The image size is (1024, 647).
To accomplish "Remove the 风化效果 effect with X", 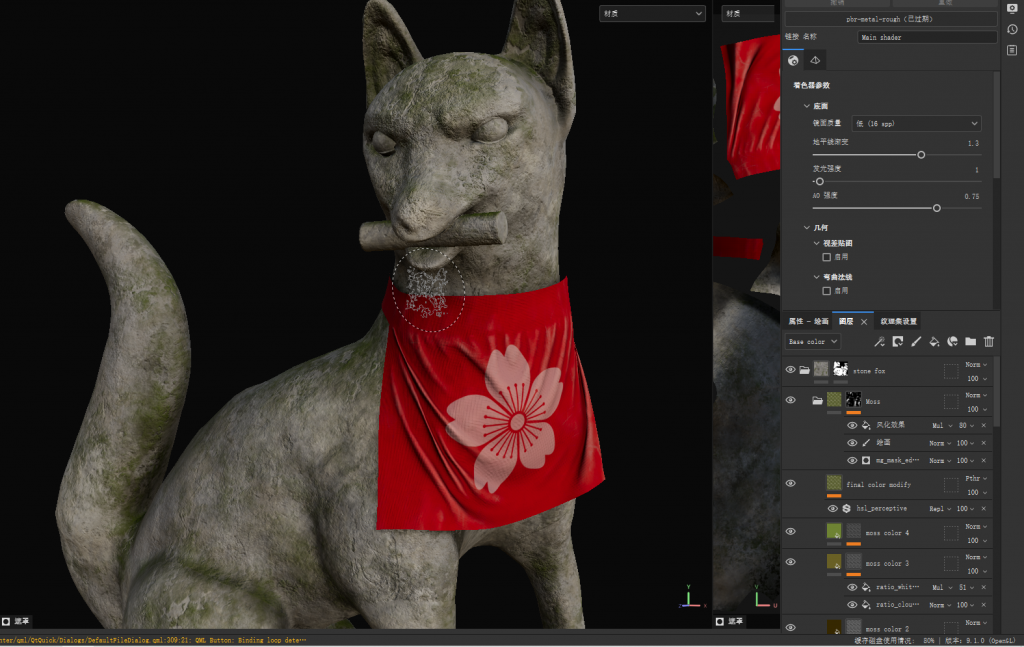I will [984, 425].
